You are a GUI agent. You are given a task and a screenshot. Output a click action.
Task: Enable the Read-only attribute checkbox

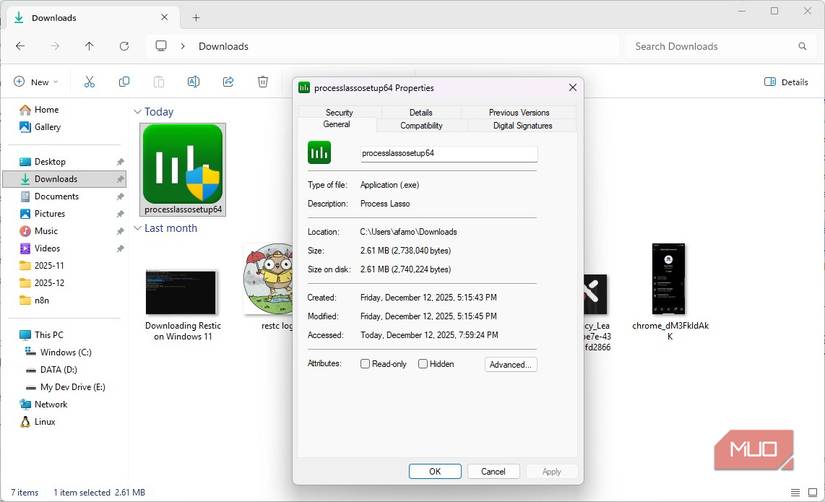365,364
